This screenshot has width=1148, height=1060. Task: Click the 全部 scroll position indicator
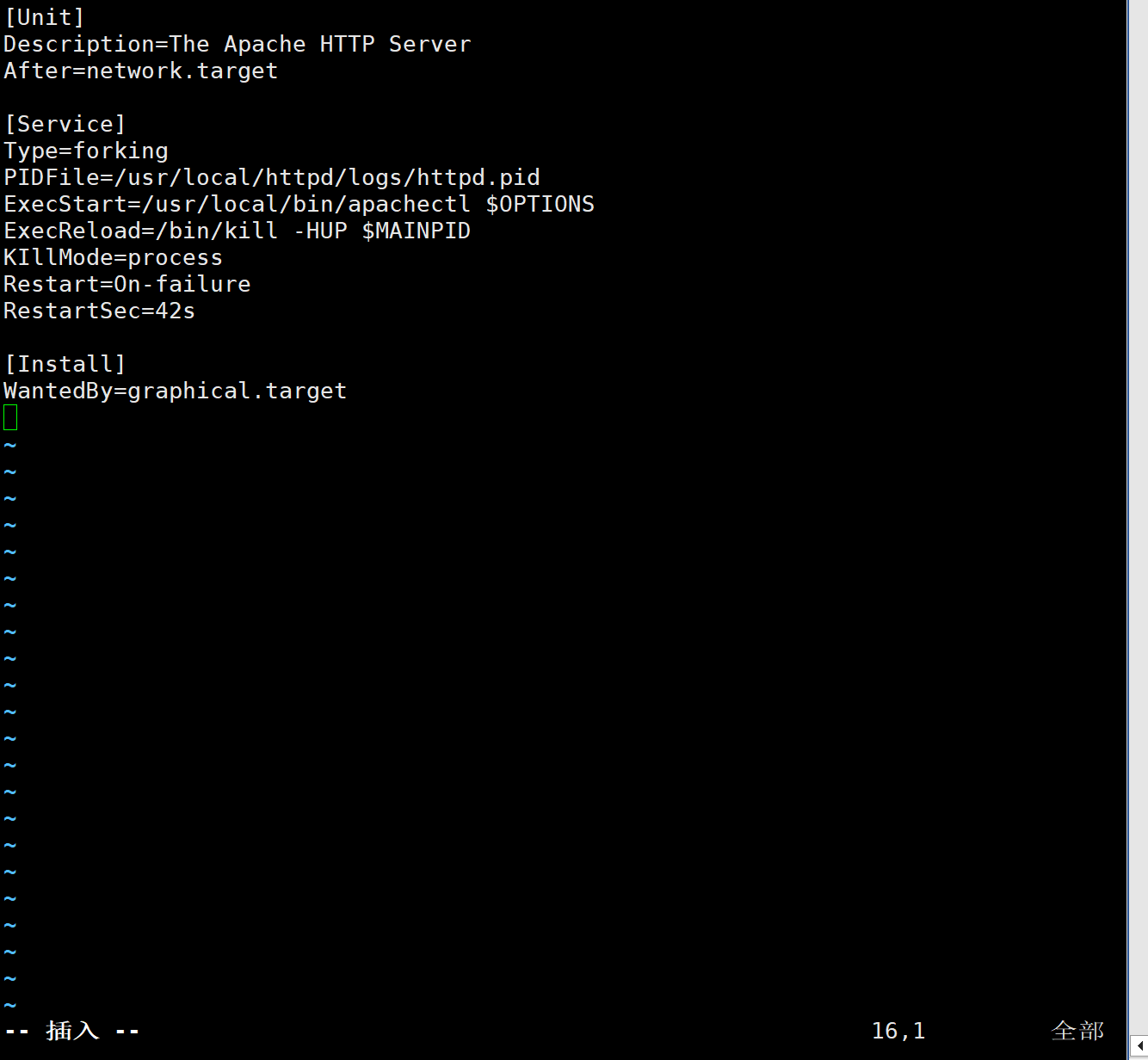(x=1077, y=1031)
